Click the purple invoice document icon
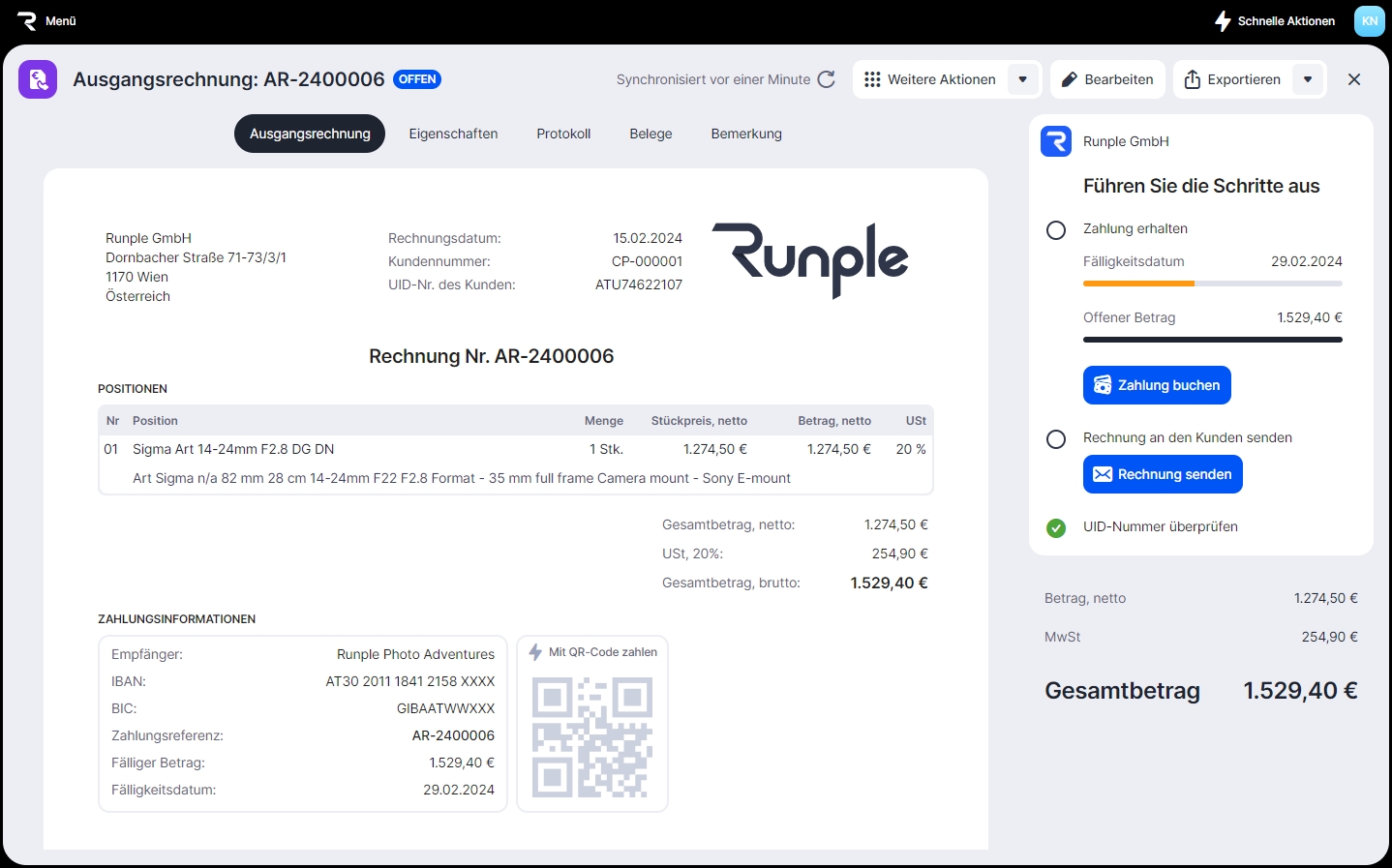 click(x=38, y=79)
